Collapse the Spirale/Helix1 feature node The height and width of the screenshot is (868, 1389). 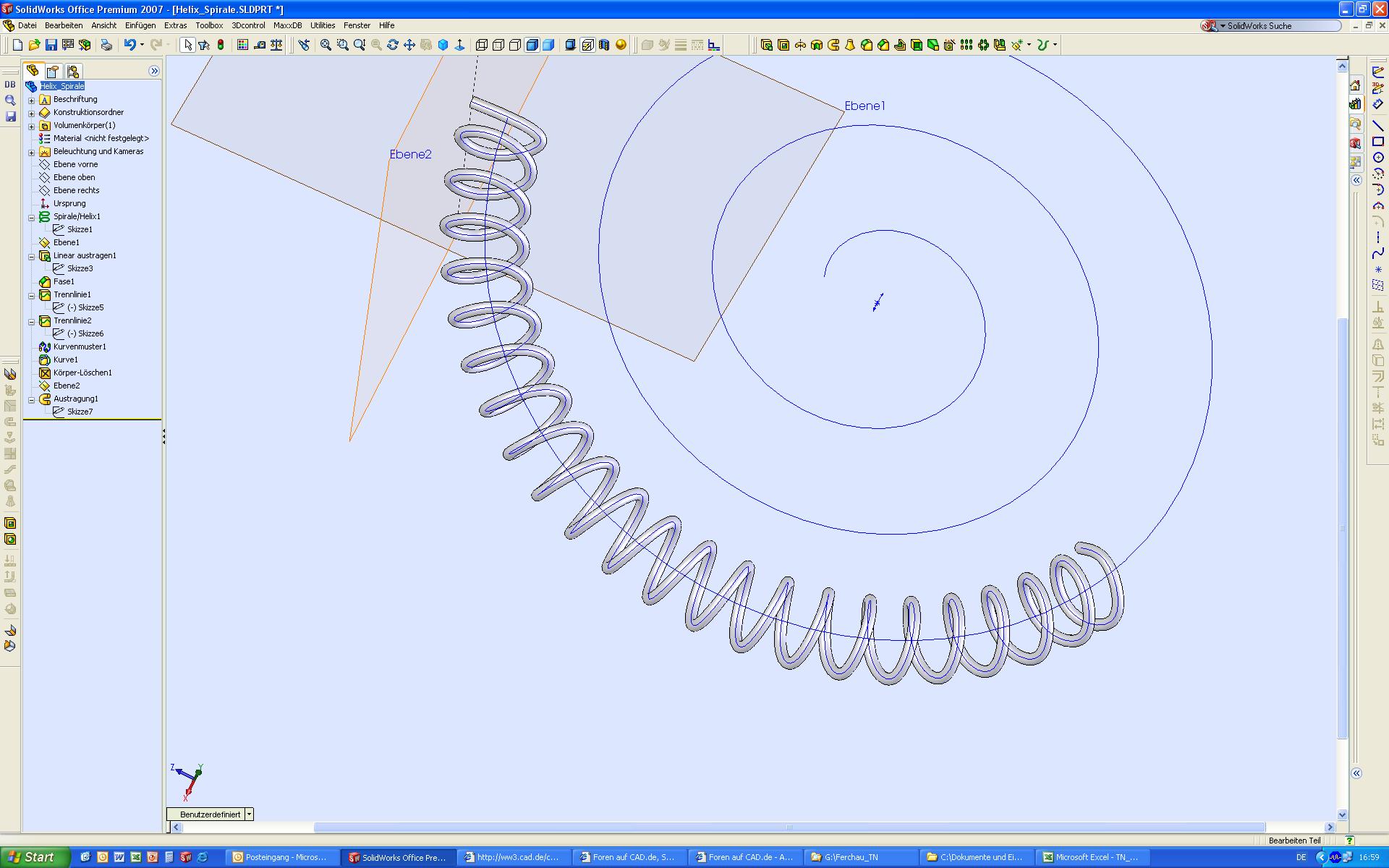(x=31, y=216)
